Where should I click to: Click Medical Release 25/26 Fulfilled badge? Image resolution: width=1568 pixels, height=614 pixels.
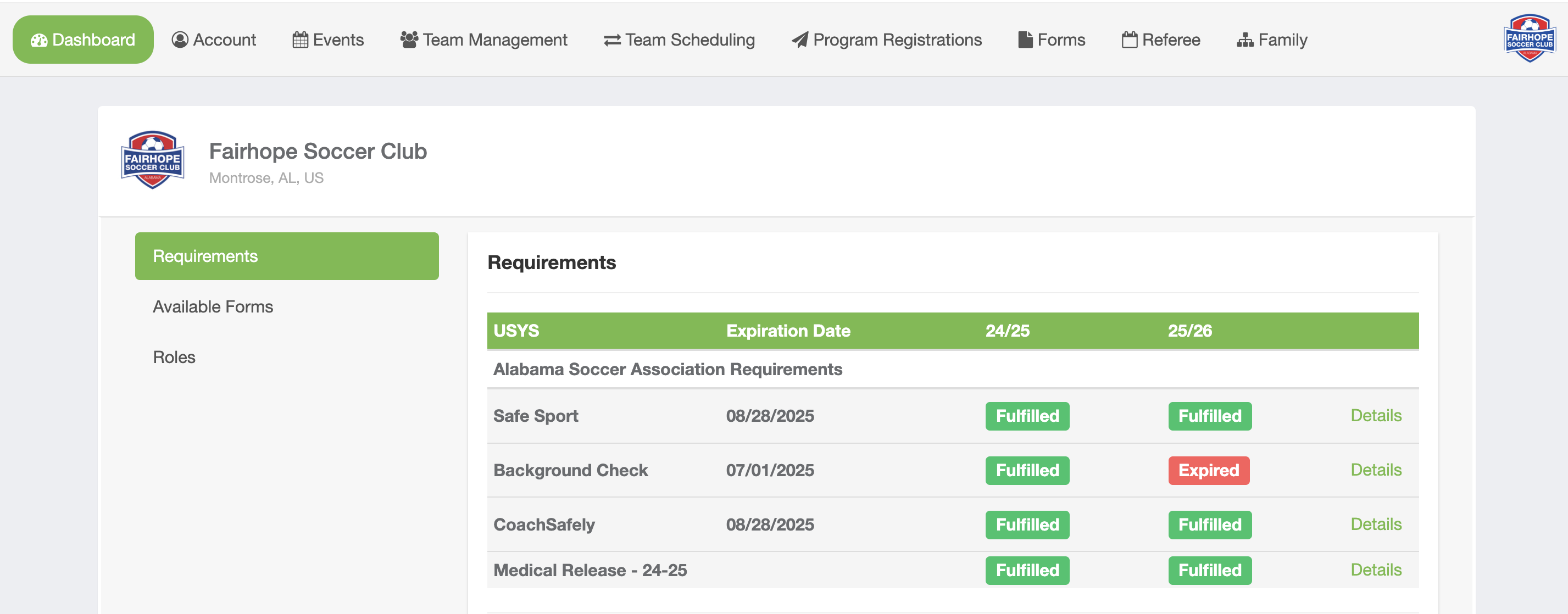coord(1209,570)
